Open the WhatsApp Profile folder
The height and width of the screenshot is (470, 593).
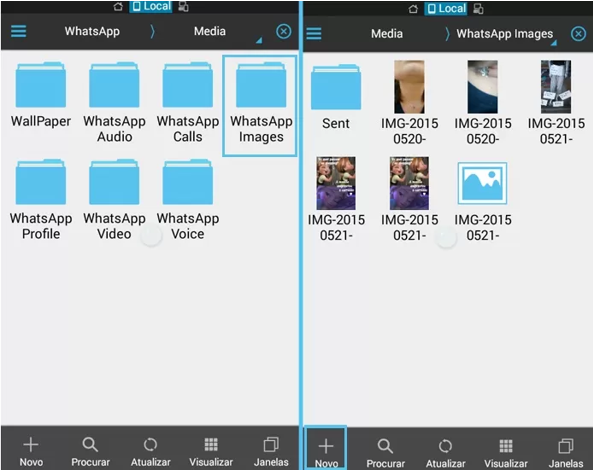[41, 200]
